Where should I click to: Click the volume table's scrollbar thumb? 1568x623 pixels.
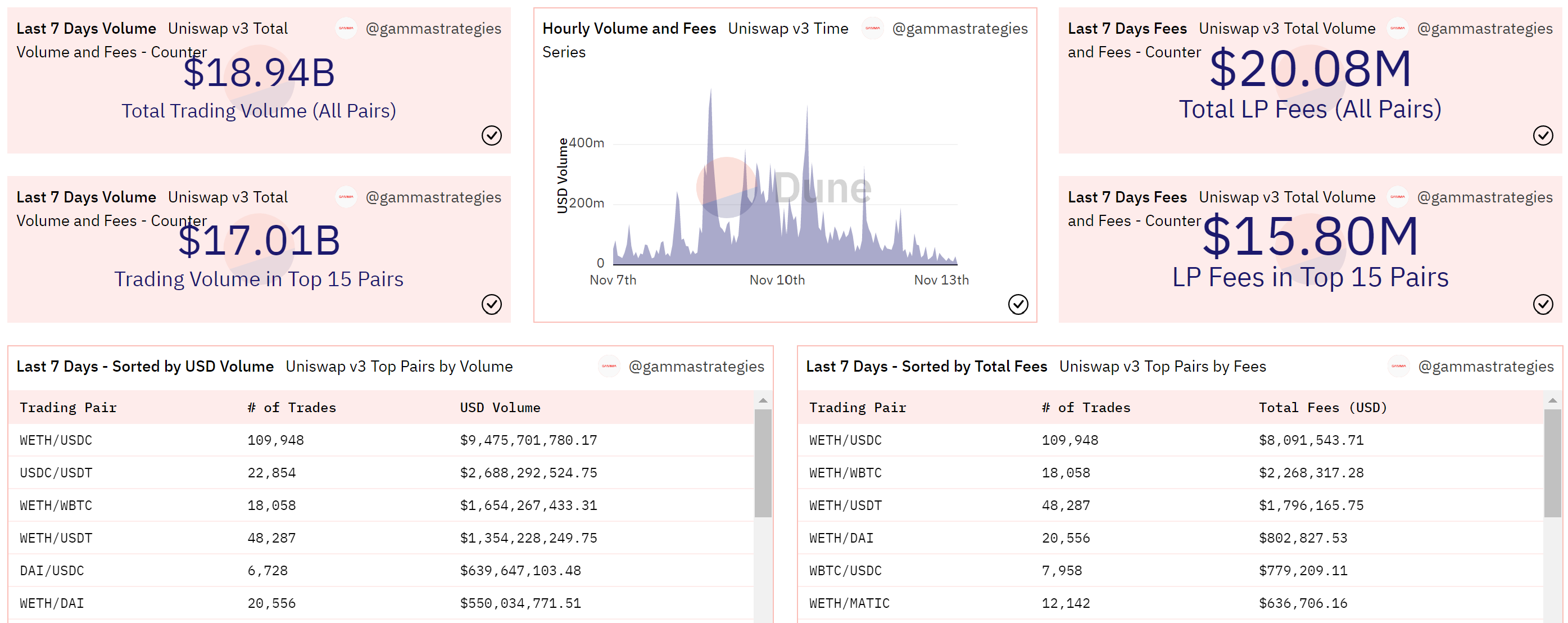[763, 463]
